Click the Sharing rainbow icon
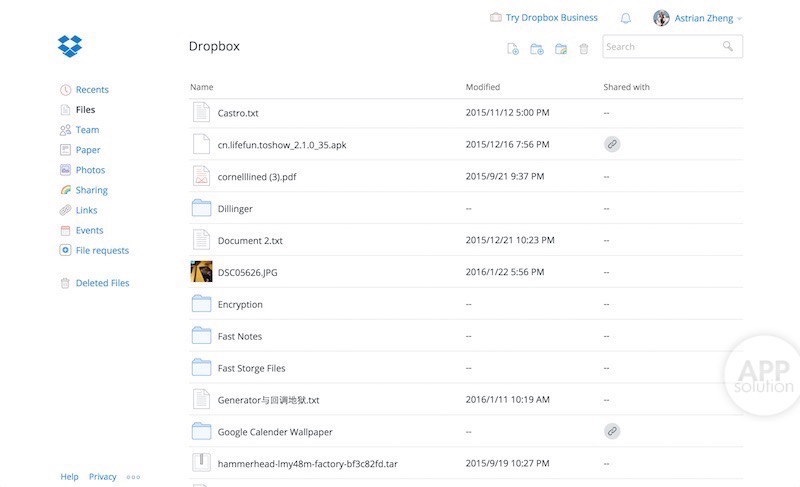 pyautogui.click(x=65, y=190)
